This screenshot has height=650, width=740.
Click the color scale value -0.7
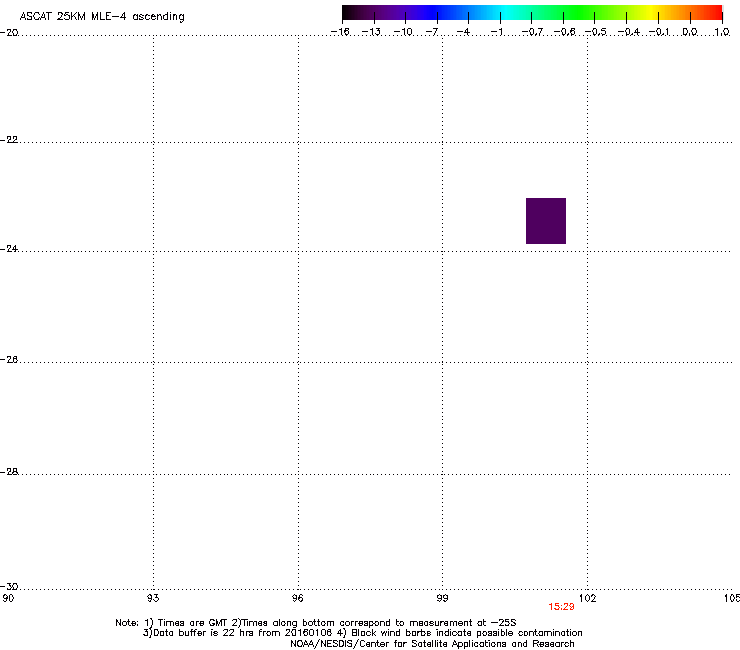tap(532, 32)
